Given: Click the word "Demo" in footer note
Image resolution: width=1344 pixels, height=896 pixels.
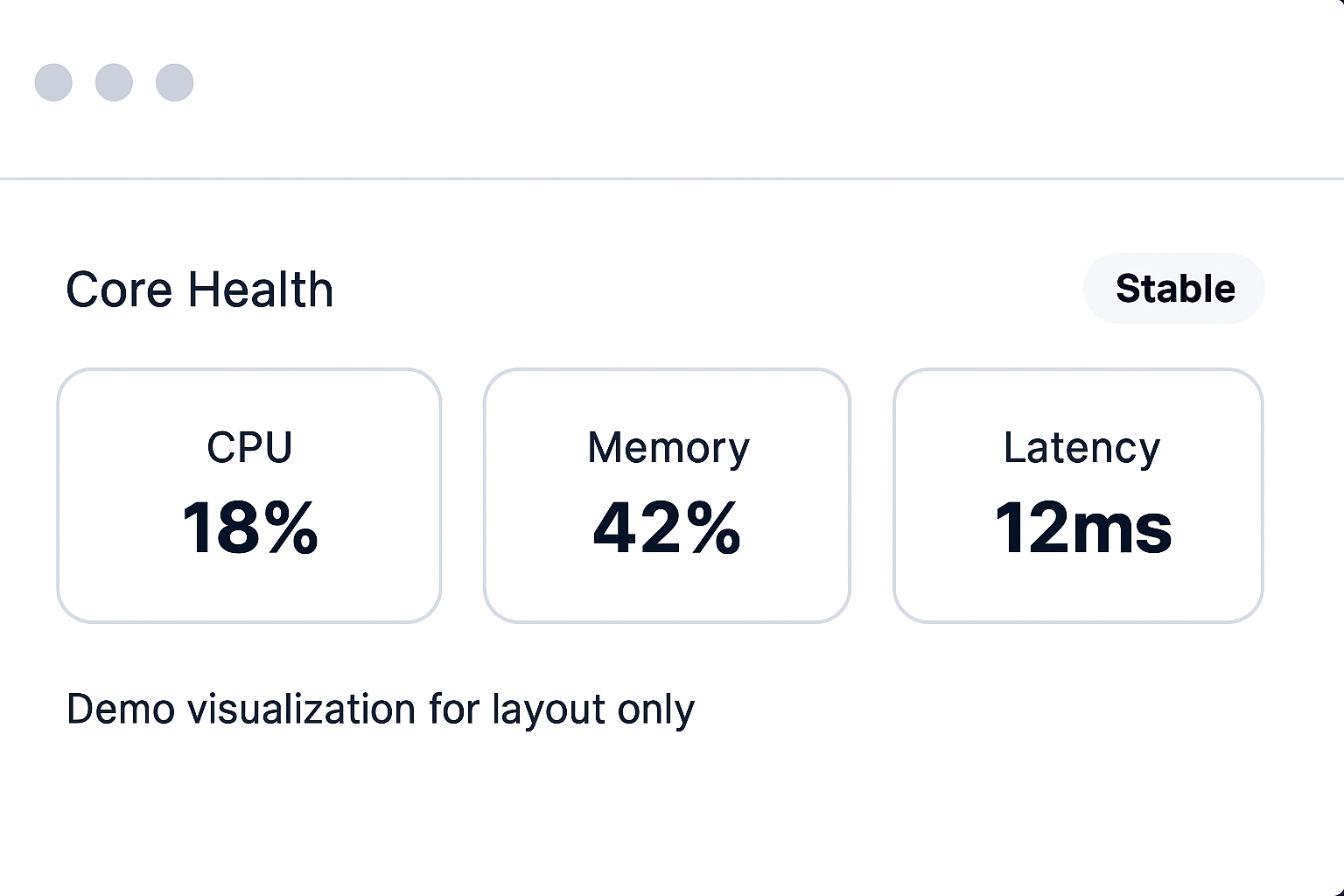Looking at the screenshot, I should tap(120, 709).
